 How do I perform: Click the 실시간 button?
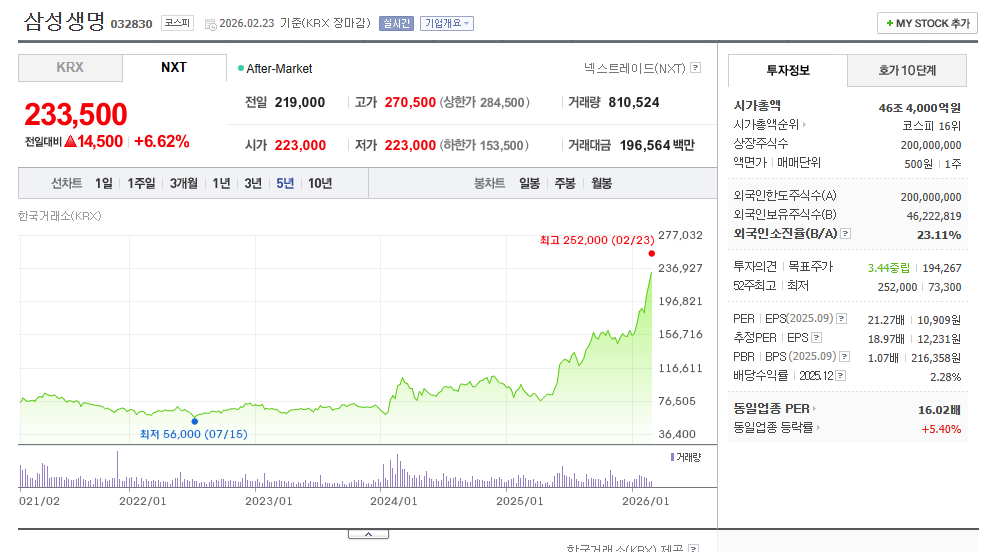coord(396,24)
